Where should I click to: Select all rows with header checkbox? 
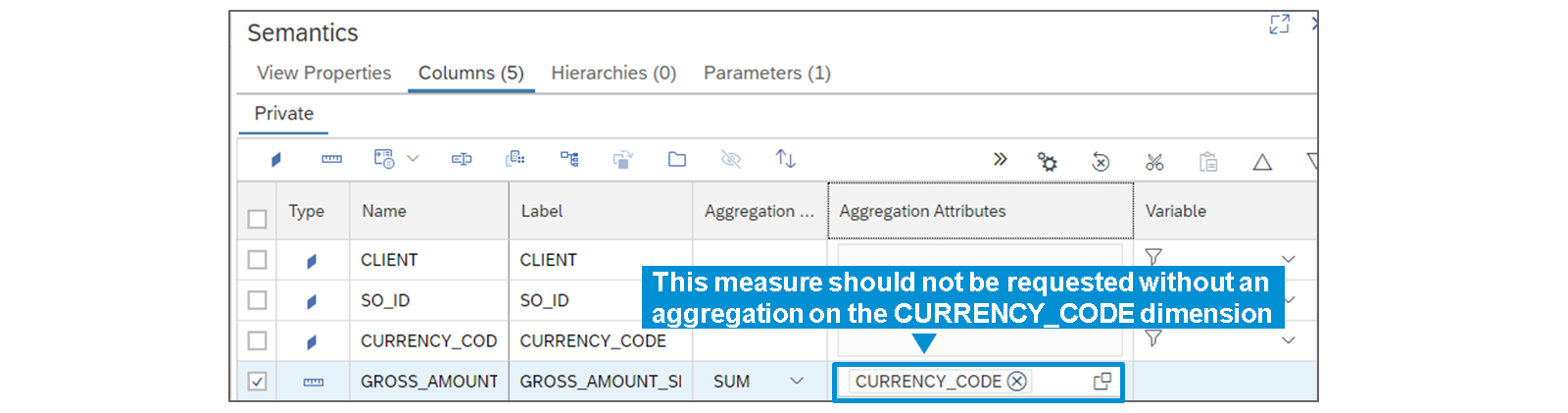click(x=257, y=219)
